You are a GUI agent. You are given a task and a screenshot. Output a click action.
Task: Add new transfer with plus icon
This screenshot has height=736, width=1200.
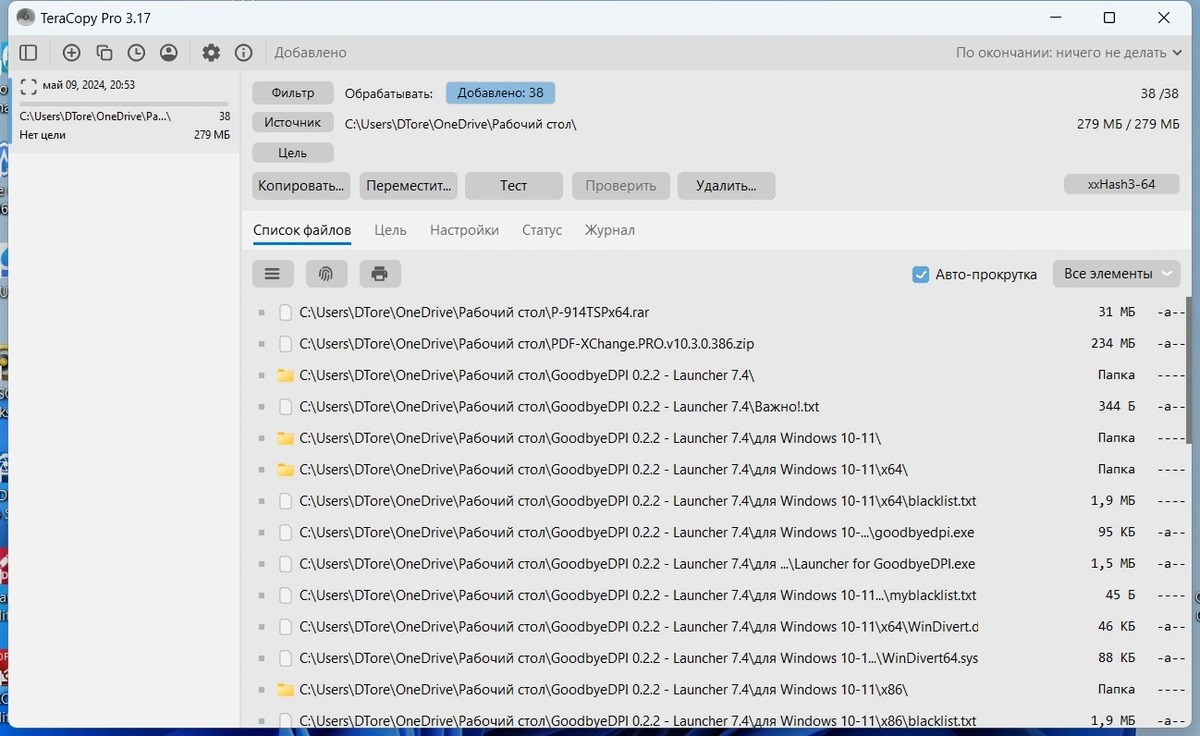pos(71,53)
